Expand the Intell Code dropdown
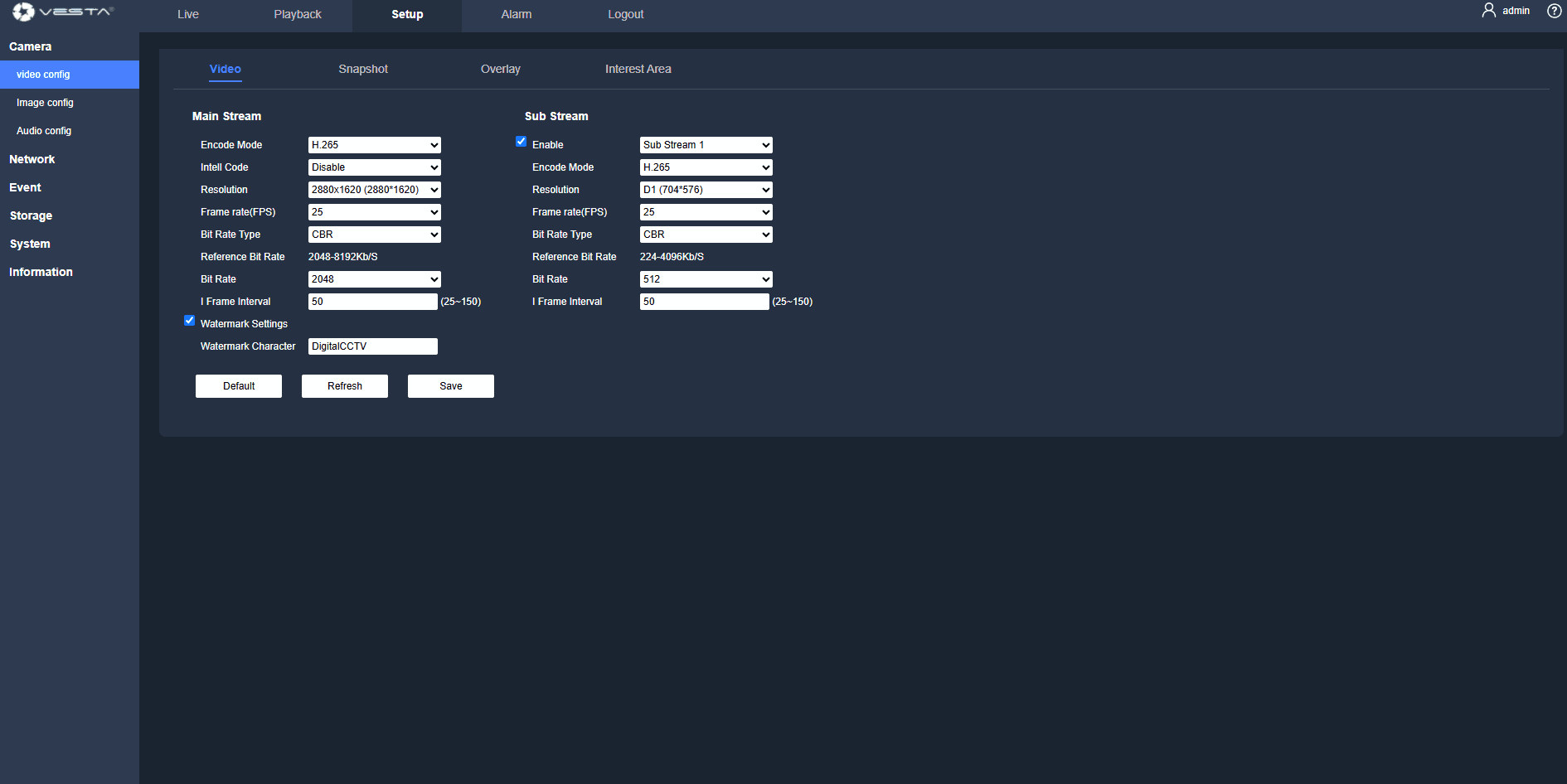1567x784 pixels. click(374, 167)
